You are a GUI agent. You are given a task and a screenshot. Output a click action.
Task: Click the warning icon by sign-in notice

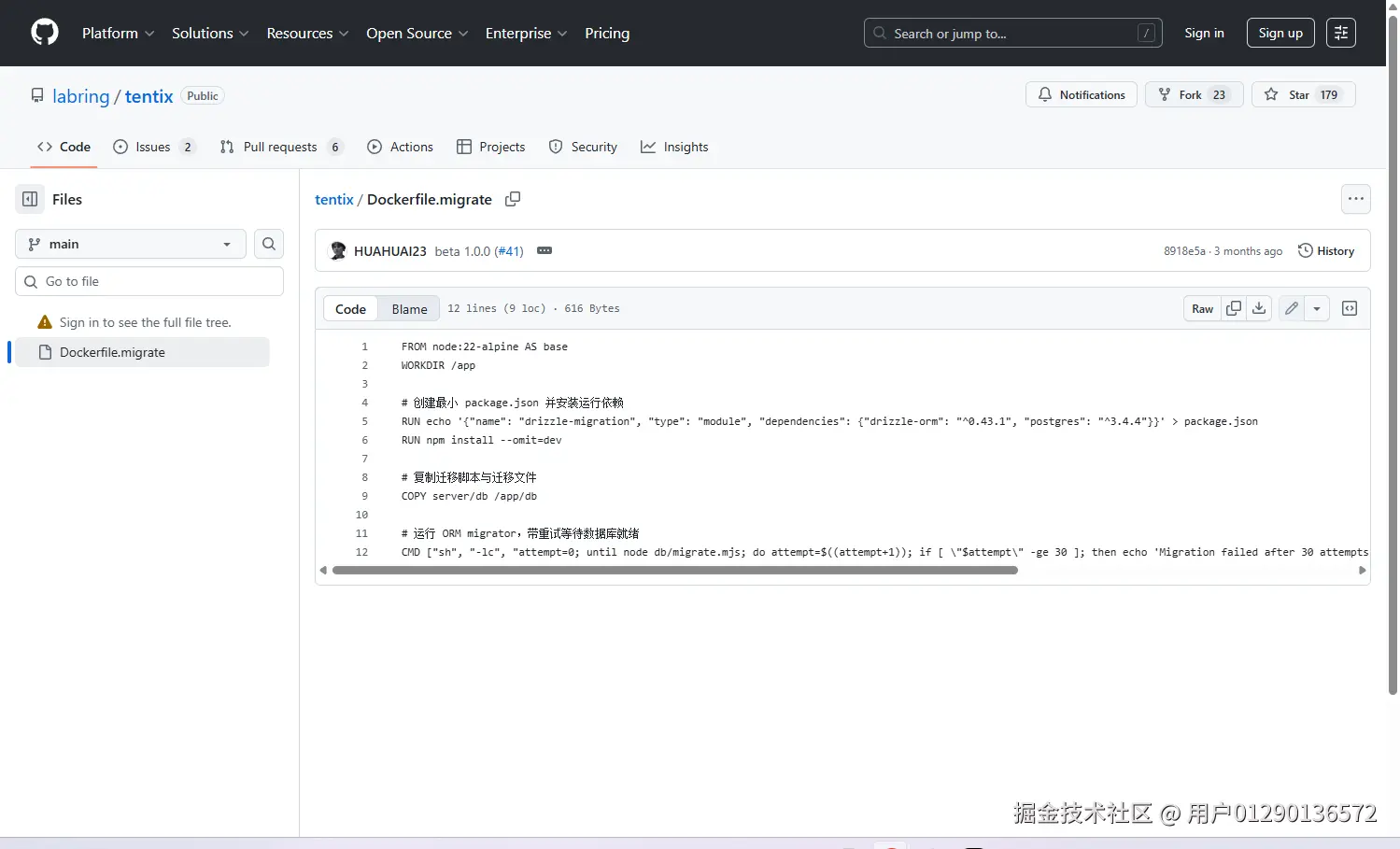coord(45,322)
